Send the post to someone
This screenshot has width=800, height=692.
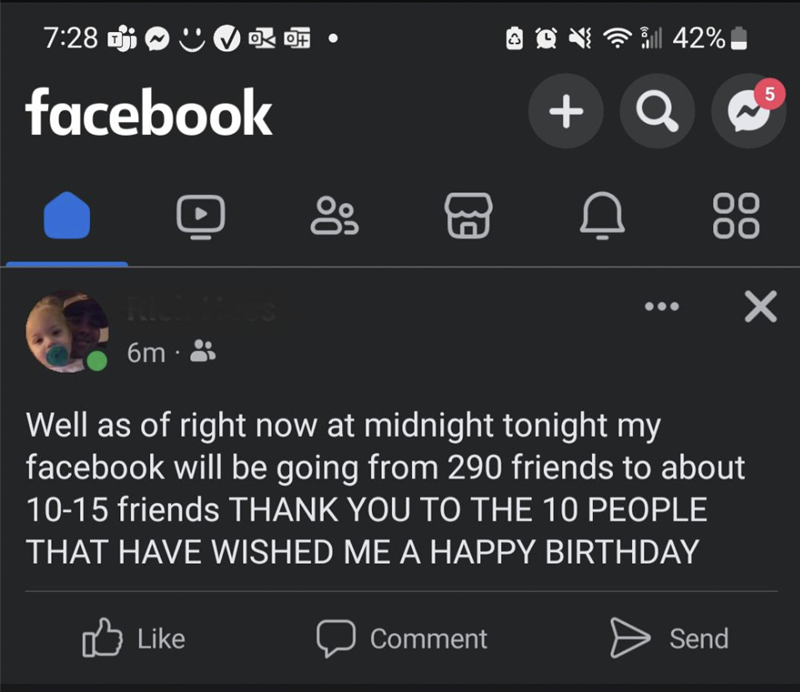tap(669, 639)
